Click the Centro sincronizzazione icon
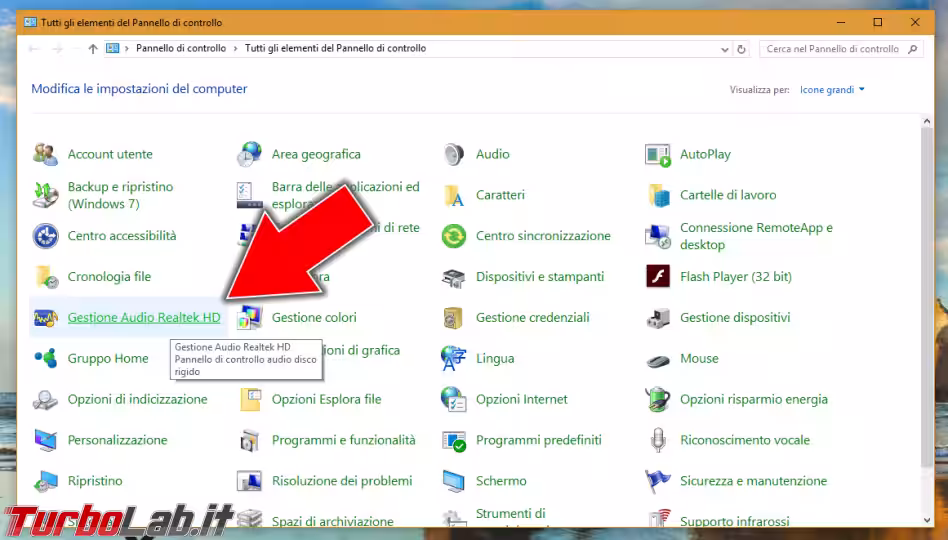Image resolution: width=948 pixels, height=540 pixels. [x=454, y=236]
